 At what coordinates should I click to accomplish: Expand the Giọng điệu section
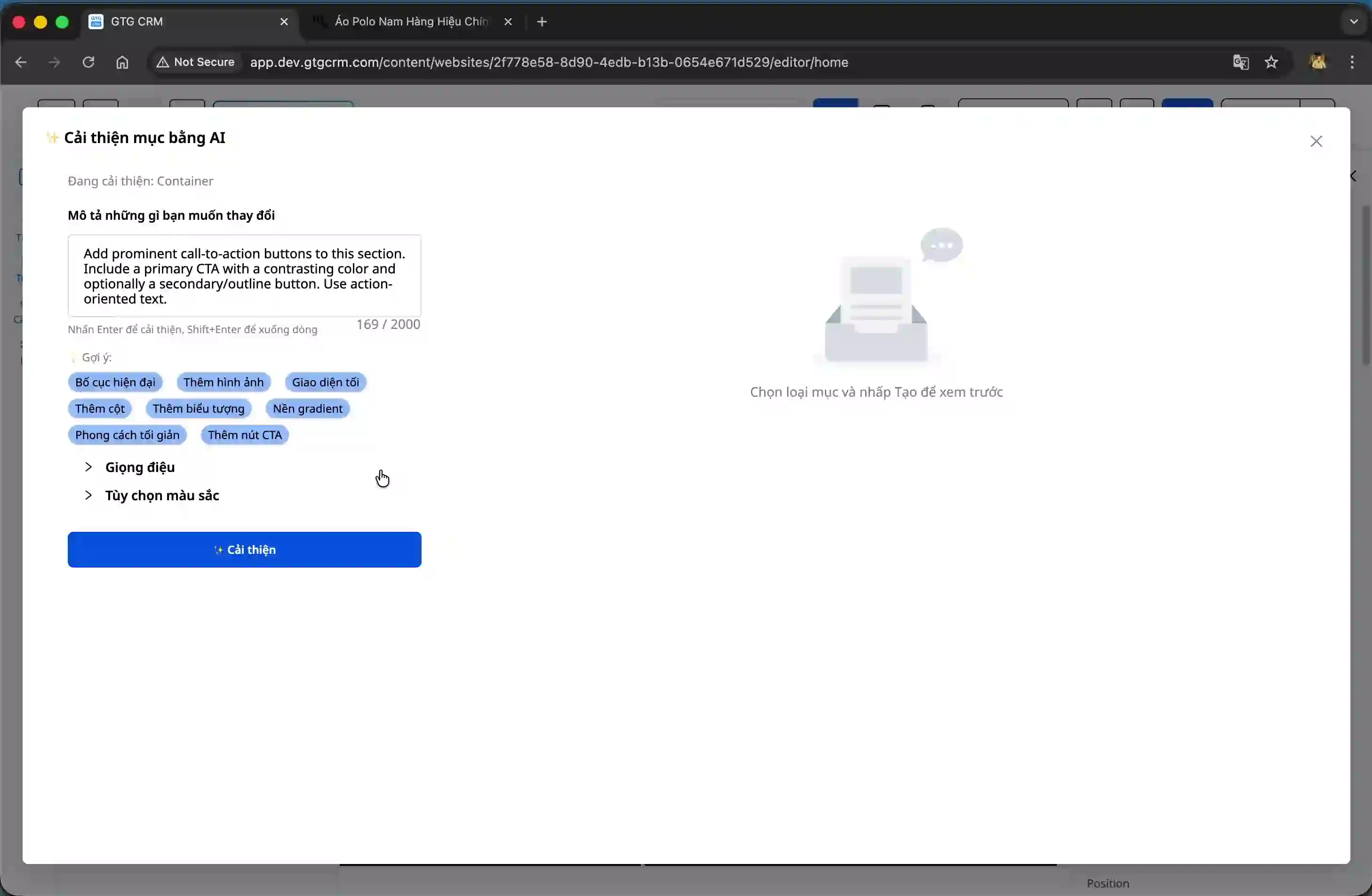tap(140, 467)
